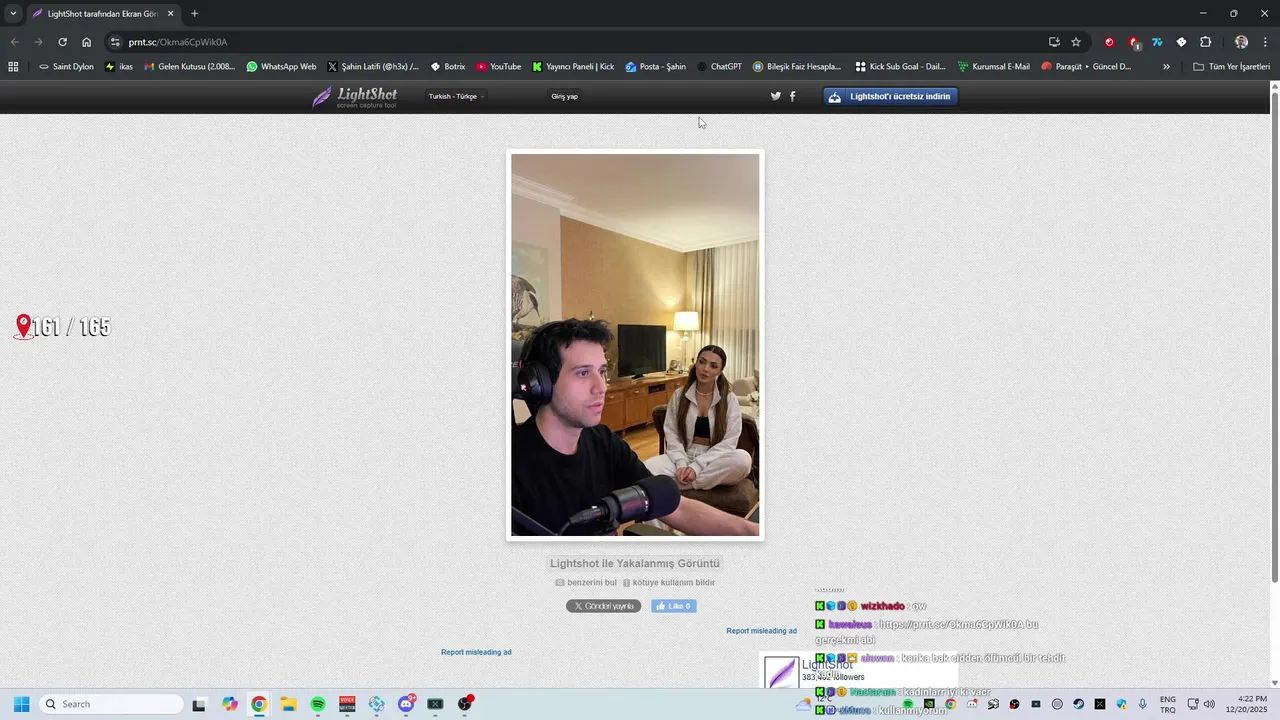
Task: Open the Voicemeeter app on taskbar
Action: click(347, 704)
